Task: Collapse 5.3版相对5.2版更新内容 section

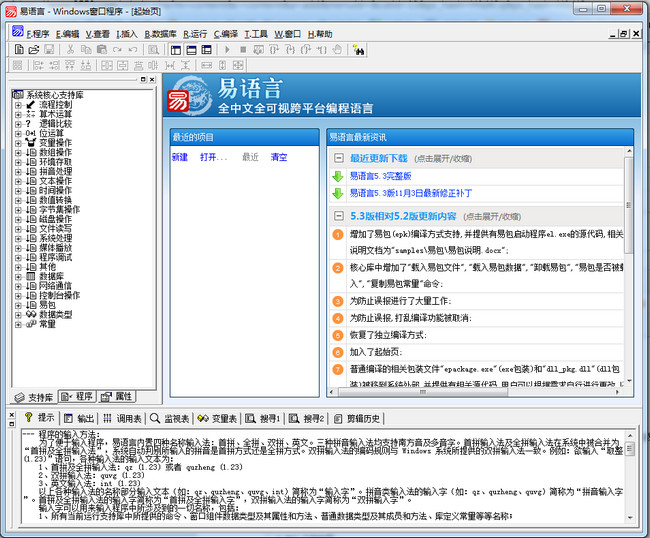Action: [339, 216]
